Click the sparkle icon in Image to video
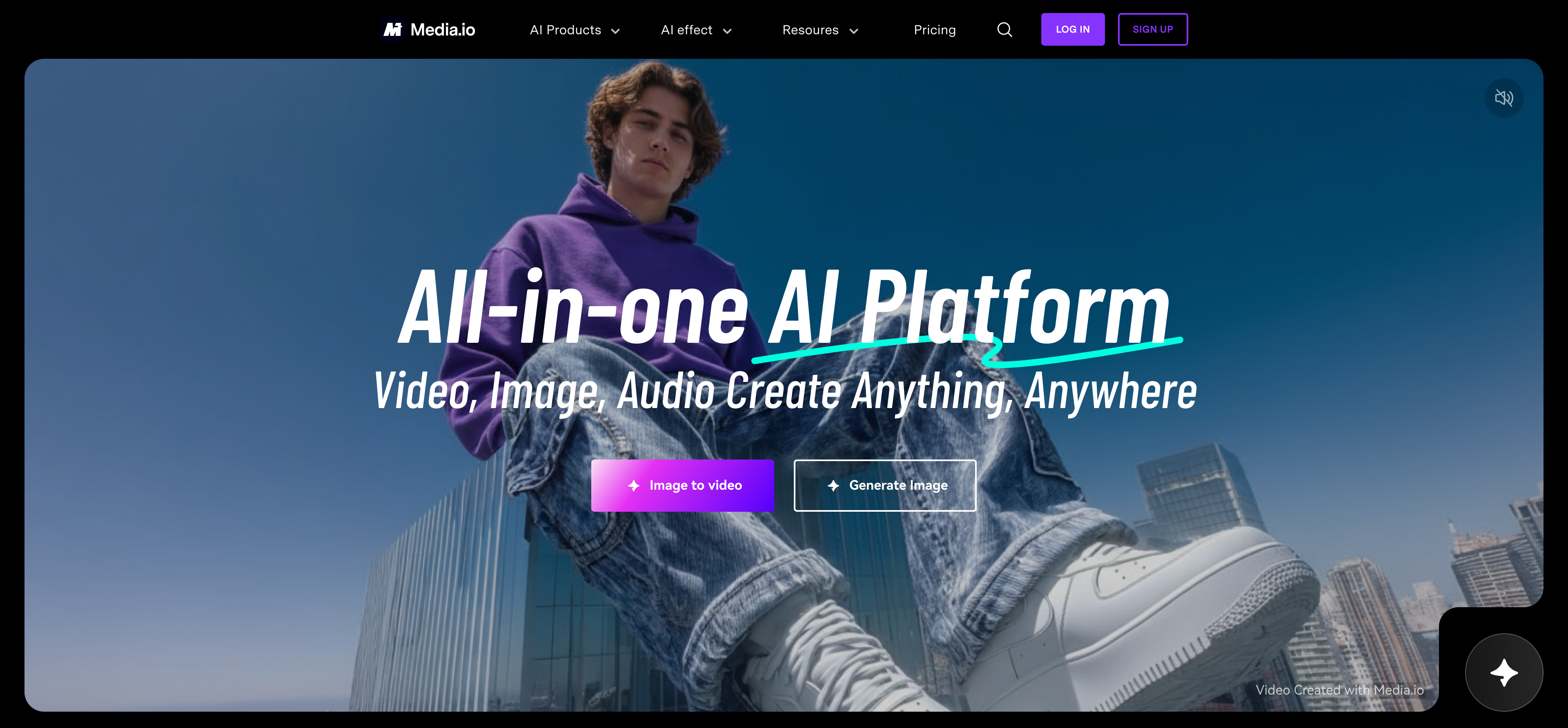1568x728 pixels. 634,485
